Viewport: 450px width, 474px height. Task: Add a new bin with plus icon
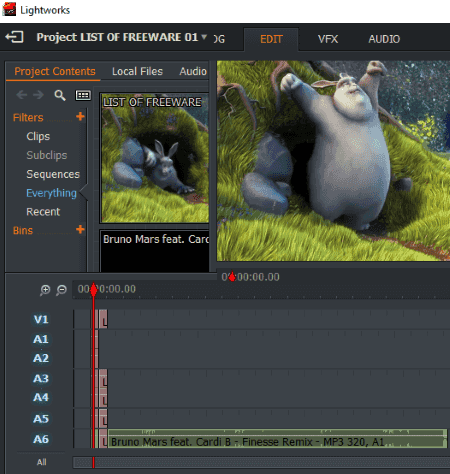coord(80,229)
